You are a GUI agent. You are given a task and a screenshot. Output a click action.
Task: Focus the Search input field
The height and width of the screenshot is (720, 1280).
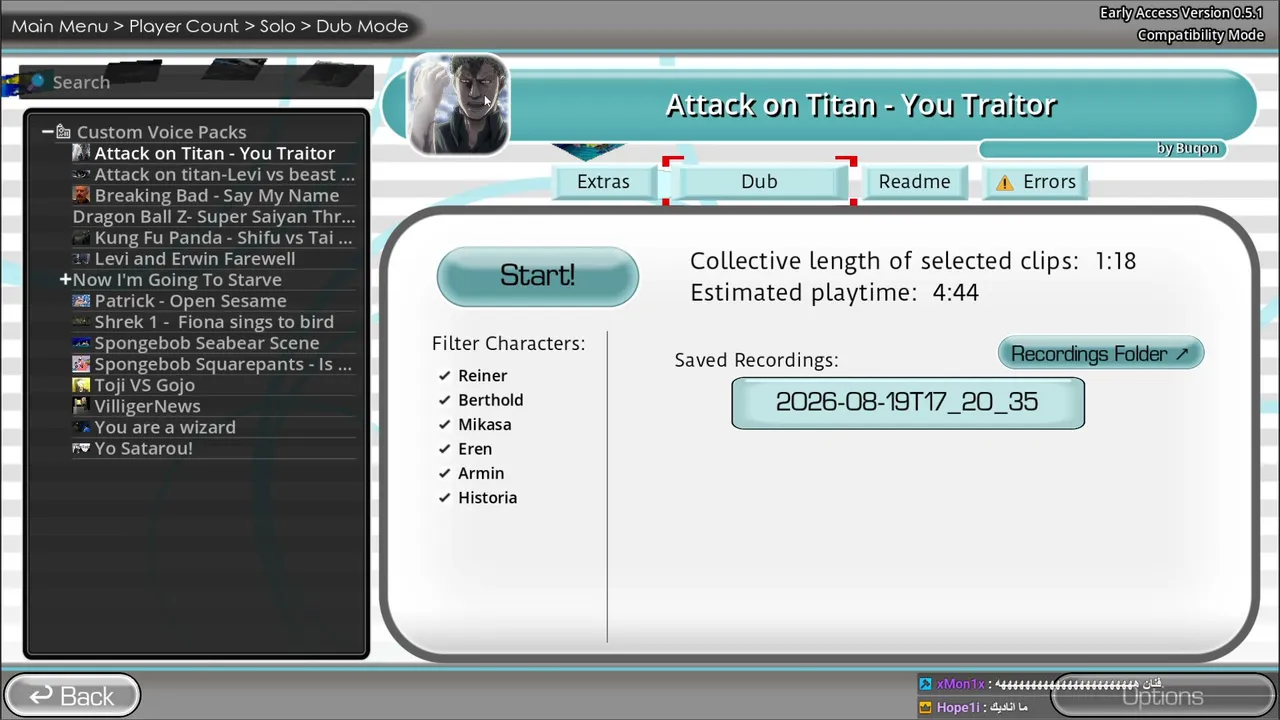click(x=198, y=82)
